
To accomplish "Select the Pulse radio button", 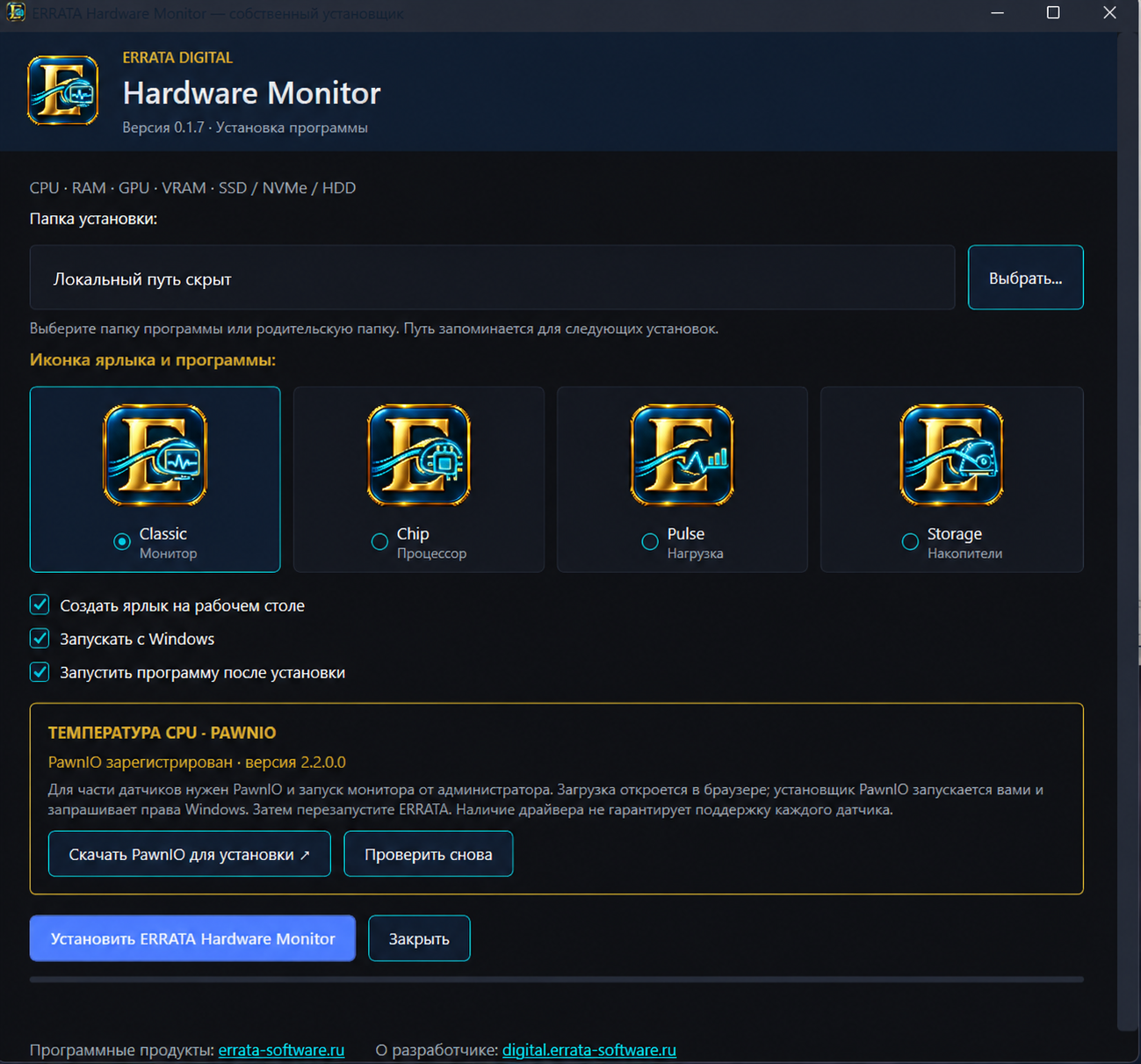I will [650, 542].
